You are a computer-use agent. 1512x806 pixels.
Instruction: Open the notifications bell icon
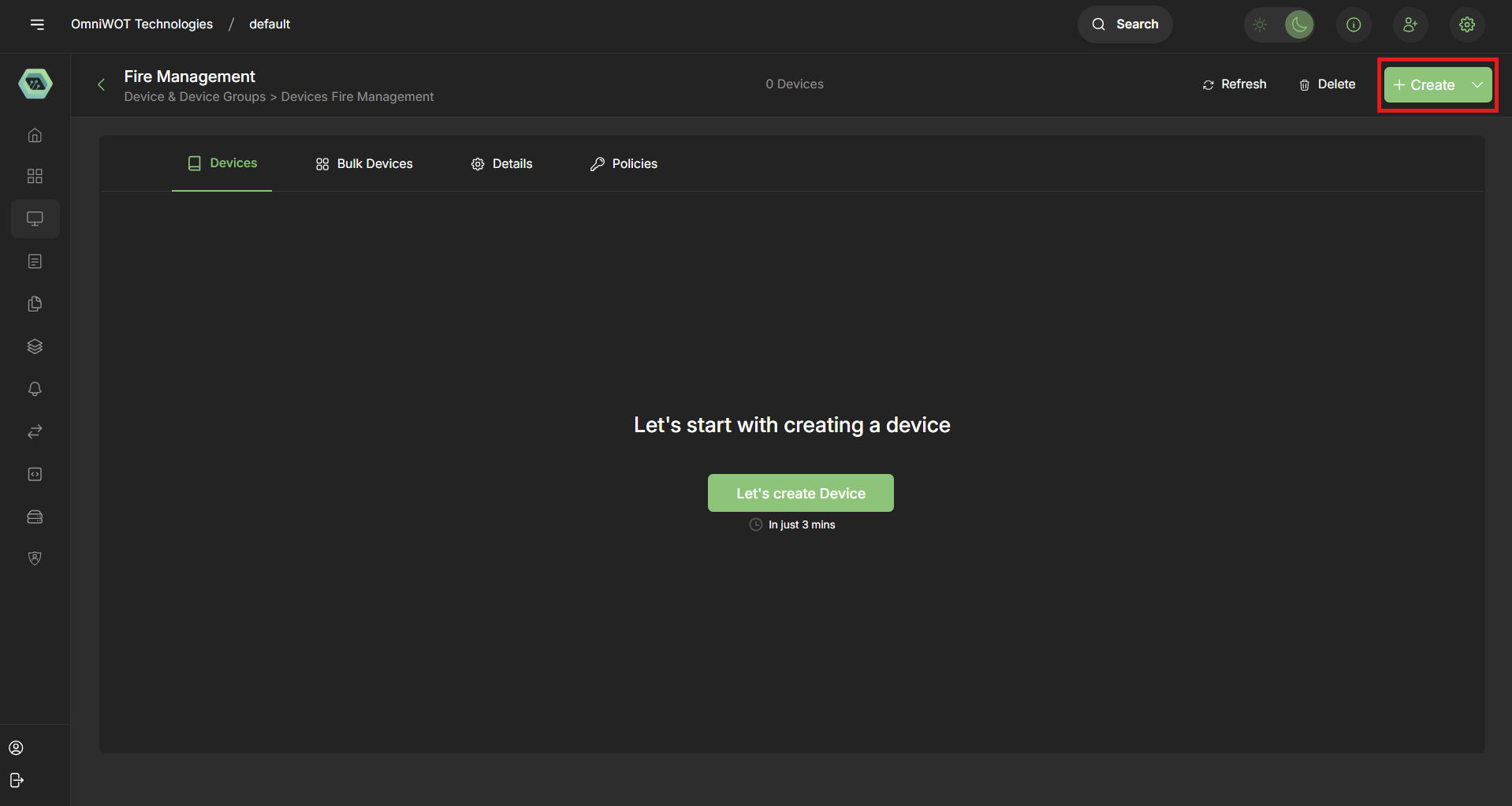[x=35, y=389]
